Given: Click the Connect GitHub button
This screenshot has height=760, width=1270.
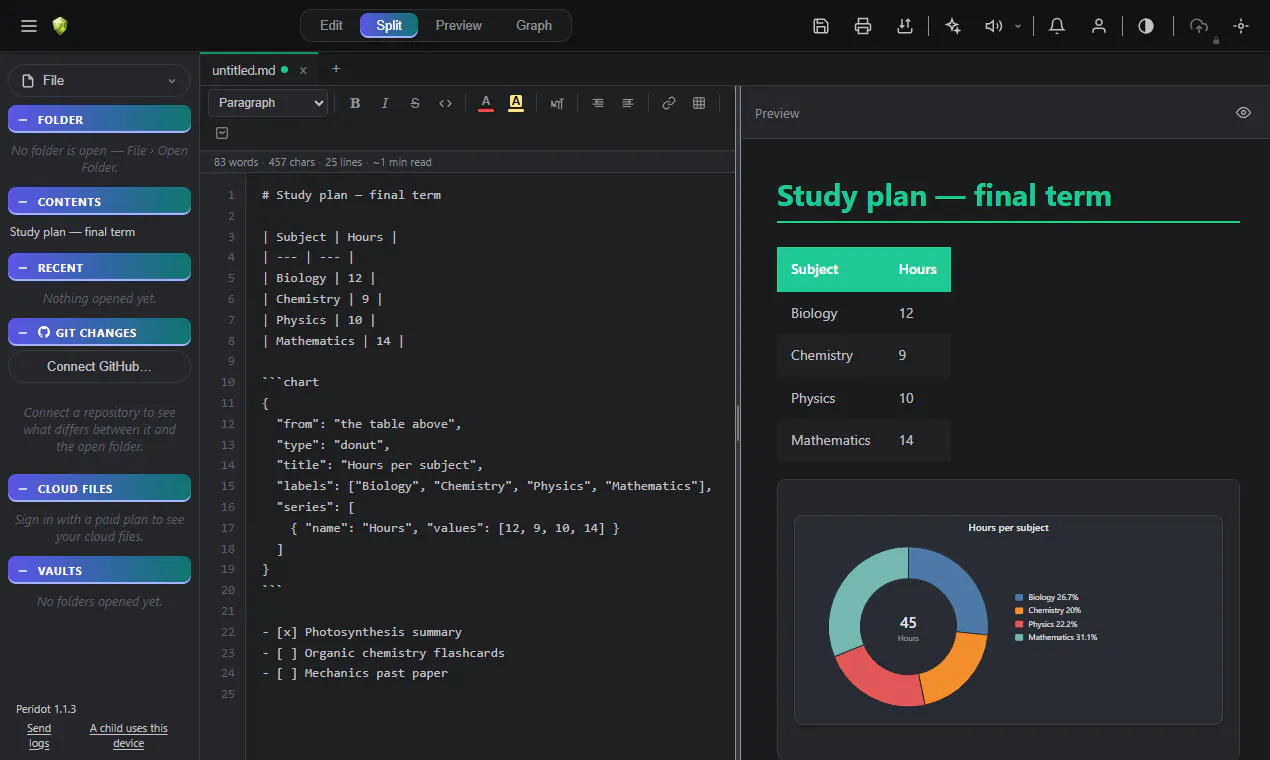Looking at the screenshot, I should pyautogui.click(x=99, y=366).
